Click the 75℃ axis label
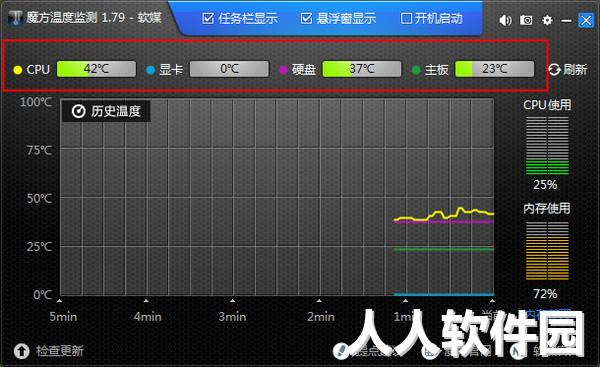This screenshot has width=600, height=367. [39, 150]
